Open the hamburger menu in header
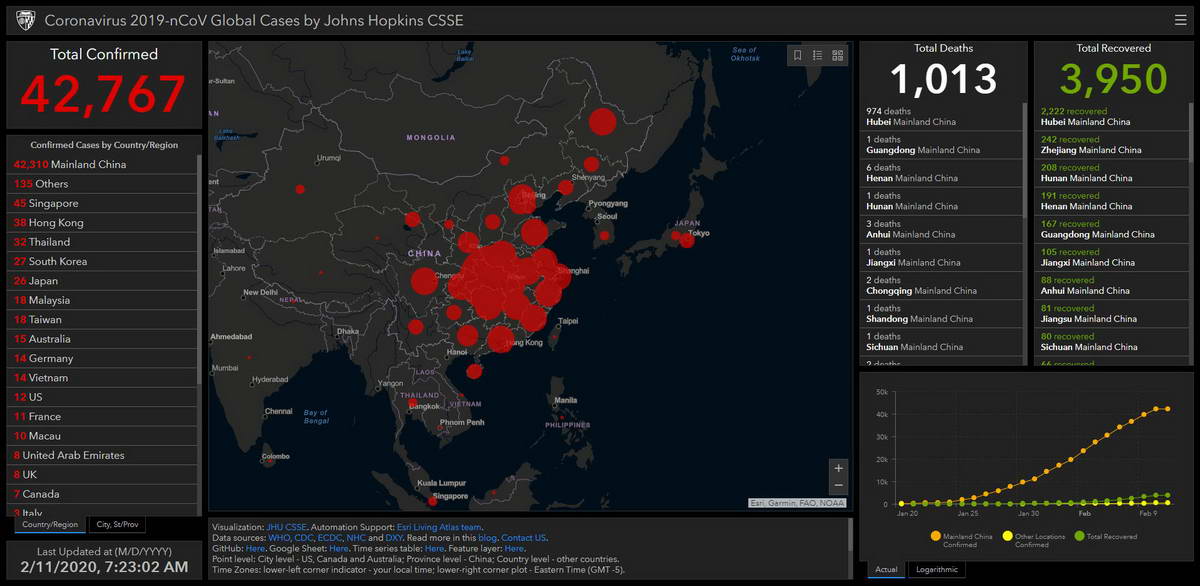 pyautogui.click(x=1180, y=20)
